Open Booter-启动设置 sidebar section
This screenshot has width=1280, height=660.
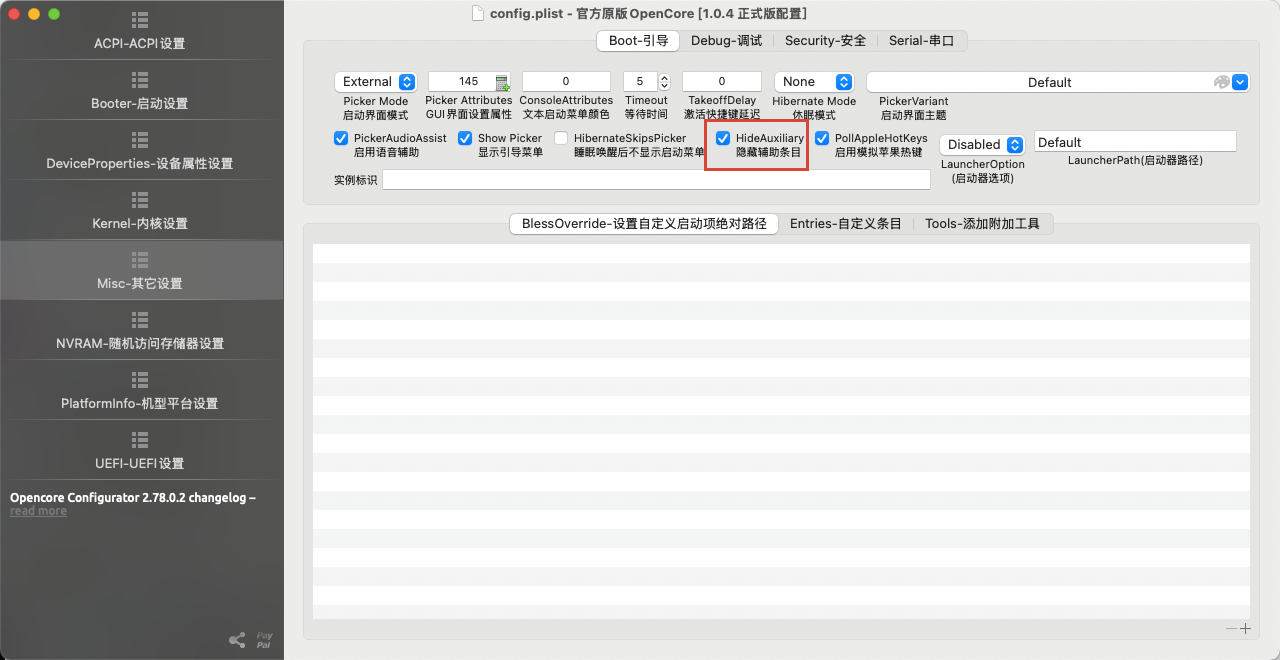click(x=140, y=90)
